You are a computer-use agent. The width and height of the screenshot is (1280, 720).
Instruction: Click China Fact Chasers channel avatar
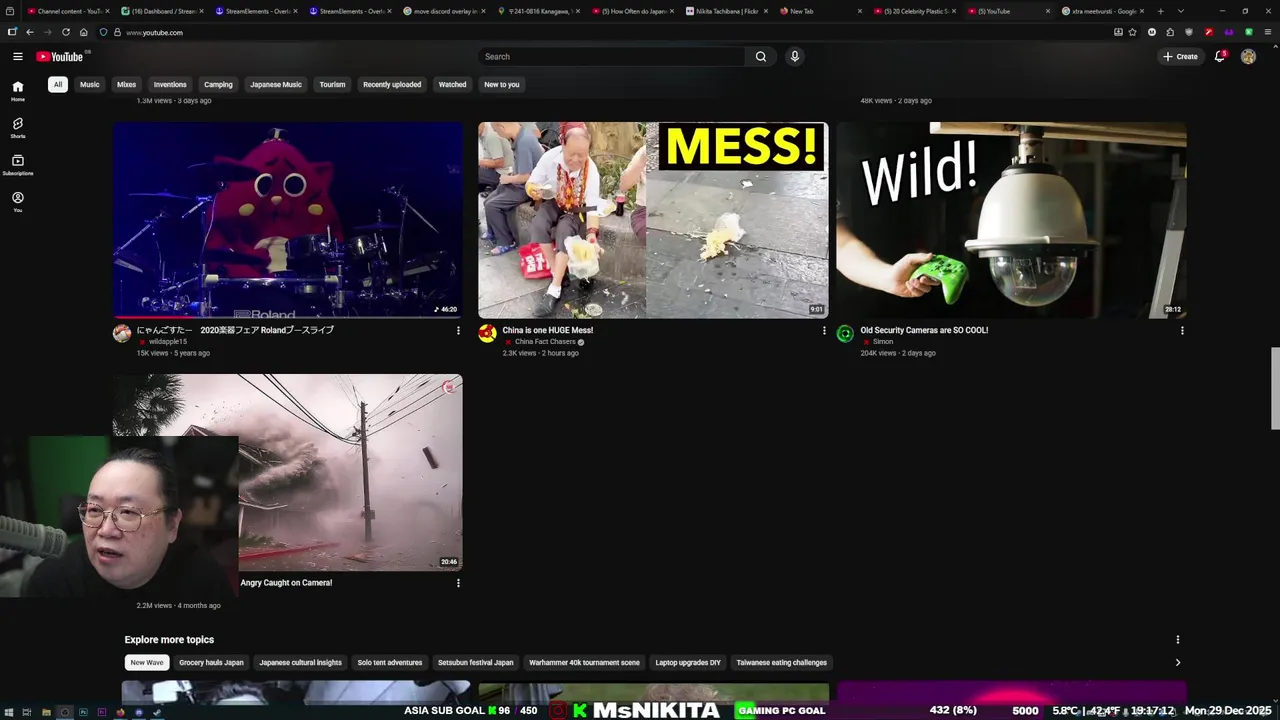click(x=487, y=334)
